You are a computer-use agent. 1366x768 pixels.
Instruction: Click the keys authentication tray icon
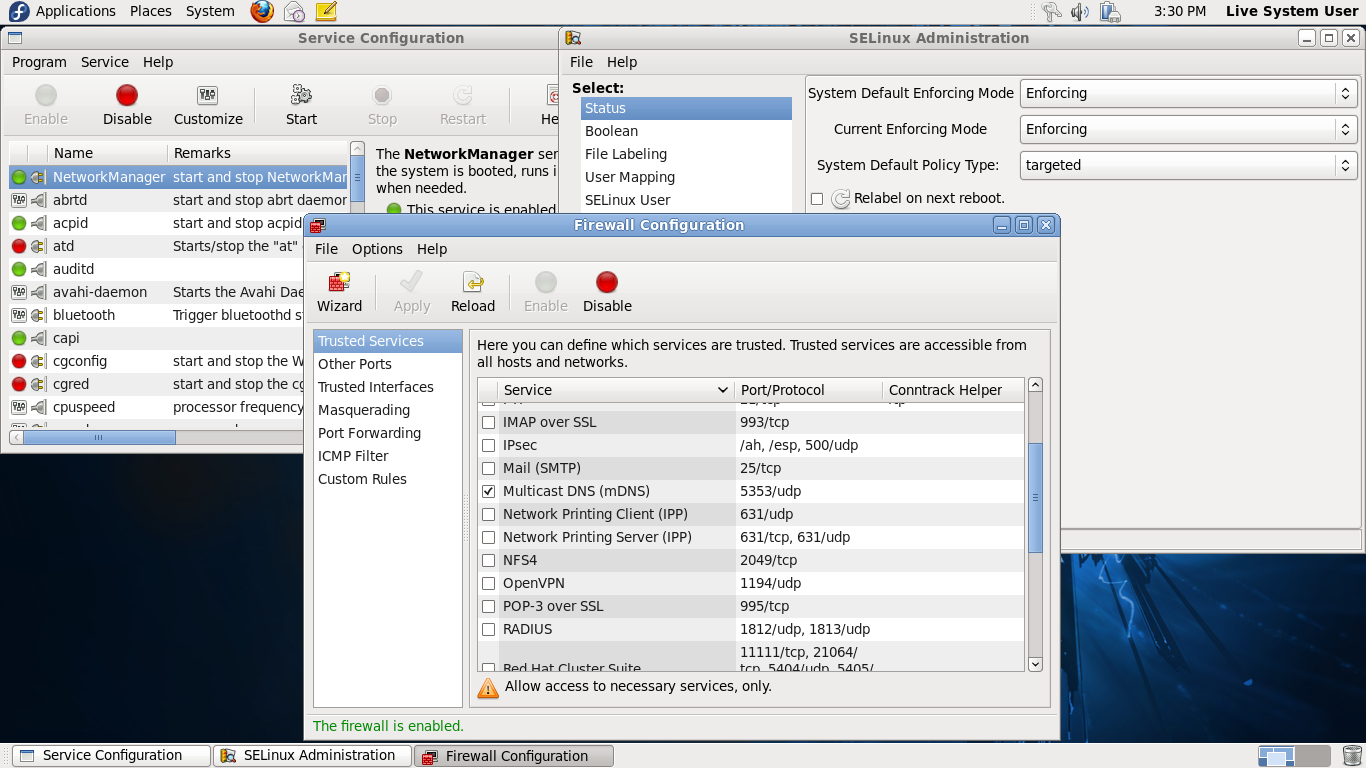1051,12
